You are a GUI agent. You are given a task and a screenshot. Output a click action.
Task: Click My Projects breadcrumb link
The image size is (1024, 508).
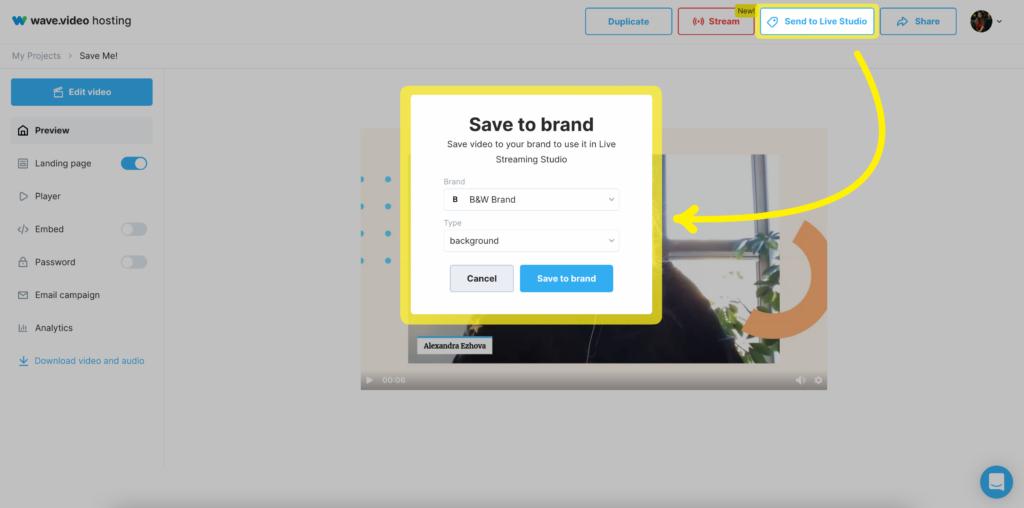coord(37,56)
